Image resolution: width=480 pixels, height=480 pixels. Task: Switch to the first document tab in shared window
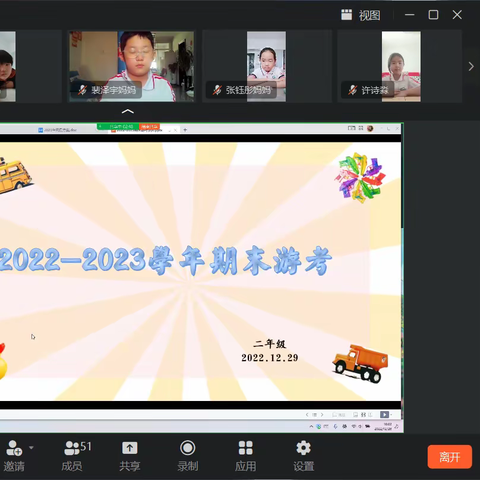(x=58, y=130)
